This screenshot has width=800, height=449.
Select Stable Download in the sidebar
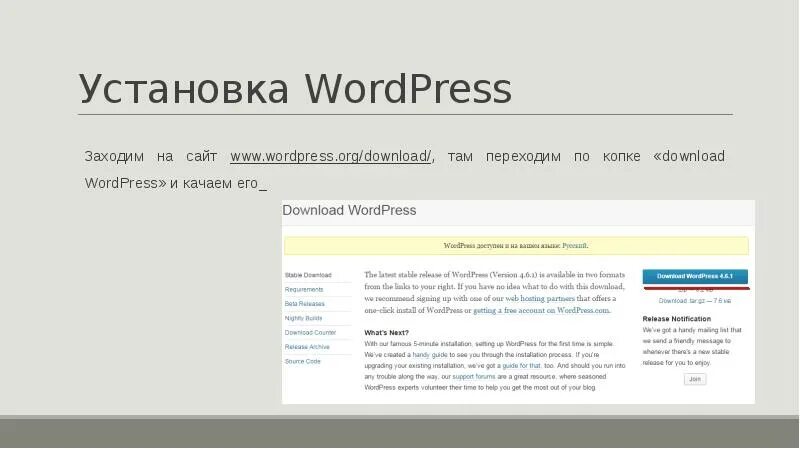pyautogui.click(x=308, y=275)
